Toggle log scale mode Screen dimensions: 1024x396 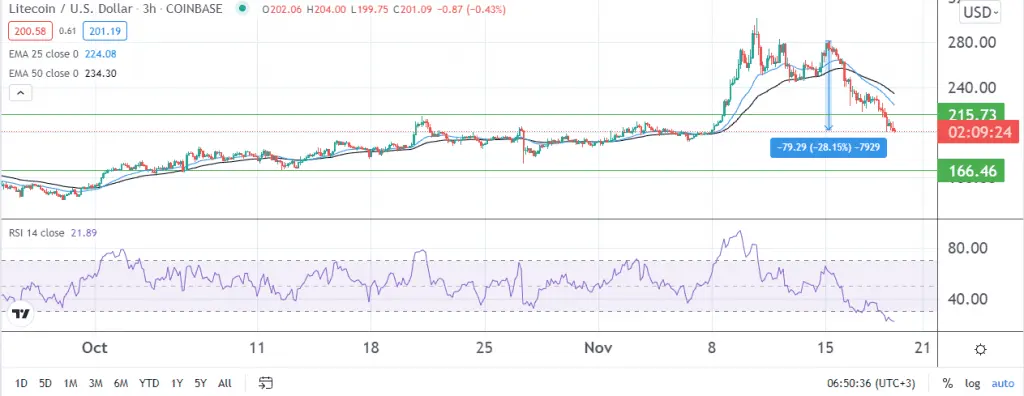click(x=972, y=384)
